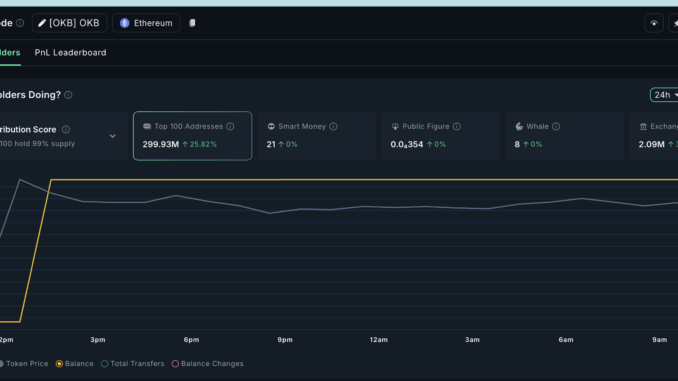Copy token address with clipboard icon
Viewport: 678px width, 381px height.
click(192, 23)
